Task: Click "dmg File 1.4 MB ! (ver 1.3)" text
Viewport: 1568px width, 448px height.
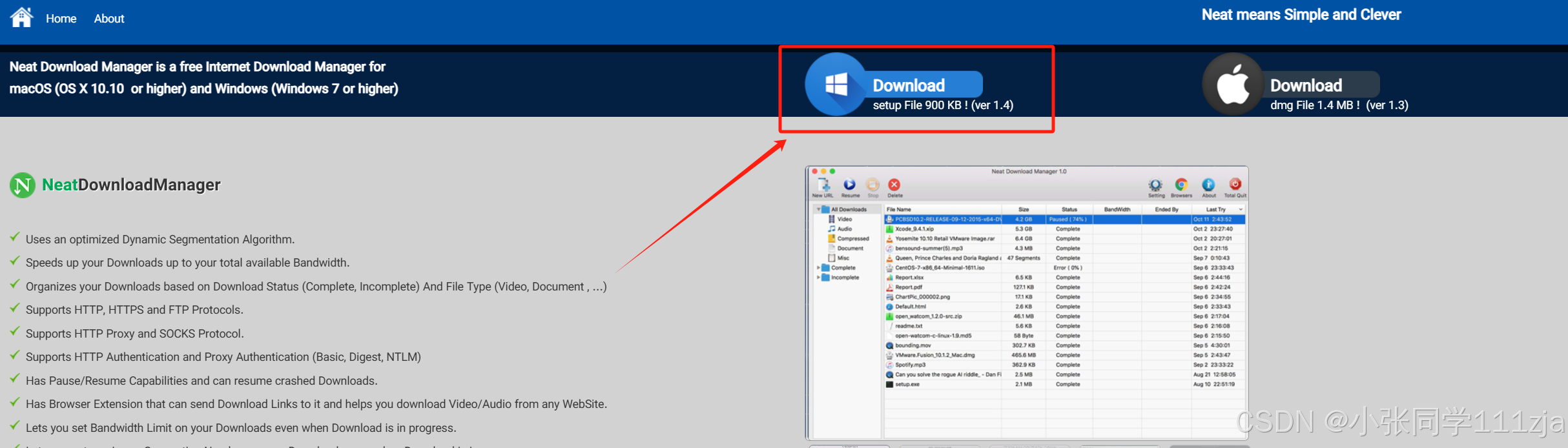Action: [x=1339, y=105]
